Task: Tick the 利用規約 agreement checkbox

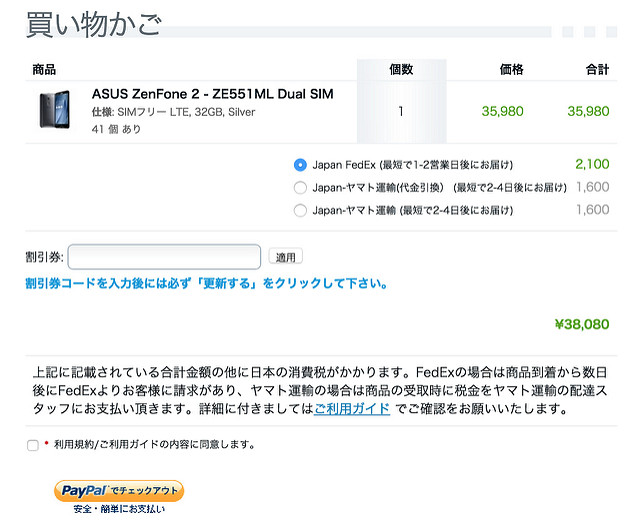Action: coord(33,445)
